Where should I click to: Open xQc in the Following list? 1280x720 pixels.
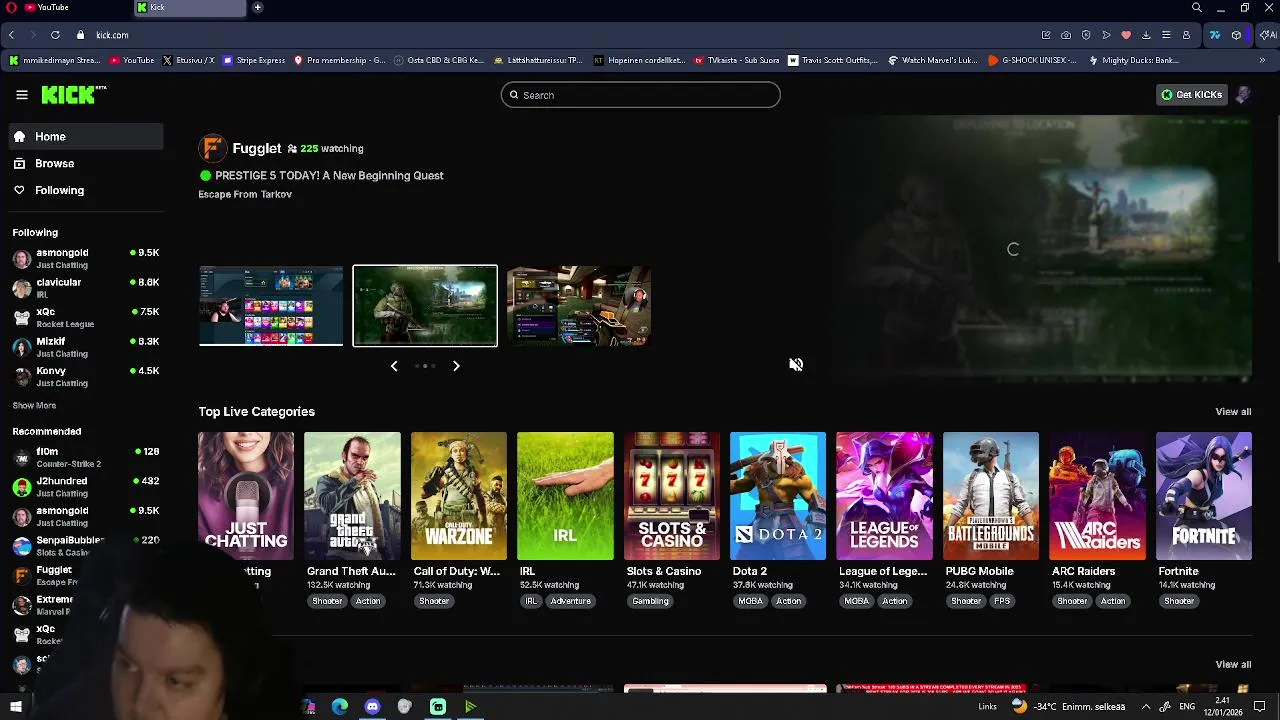[86, 317]
